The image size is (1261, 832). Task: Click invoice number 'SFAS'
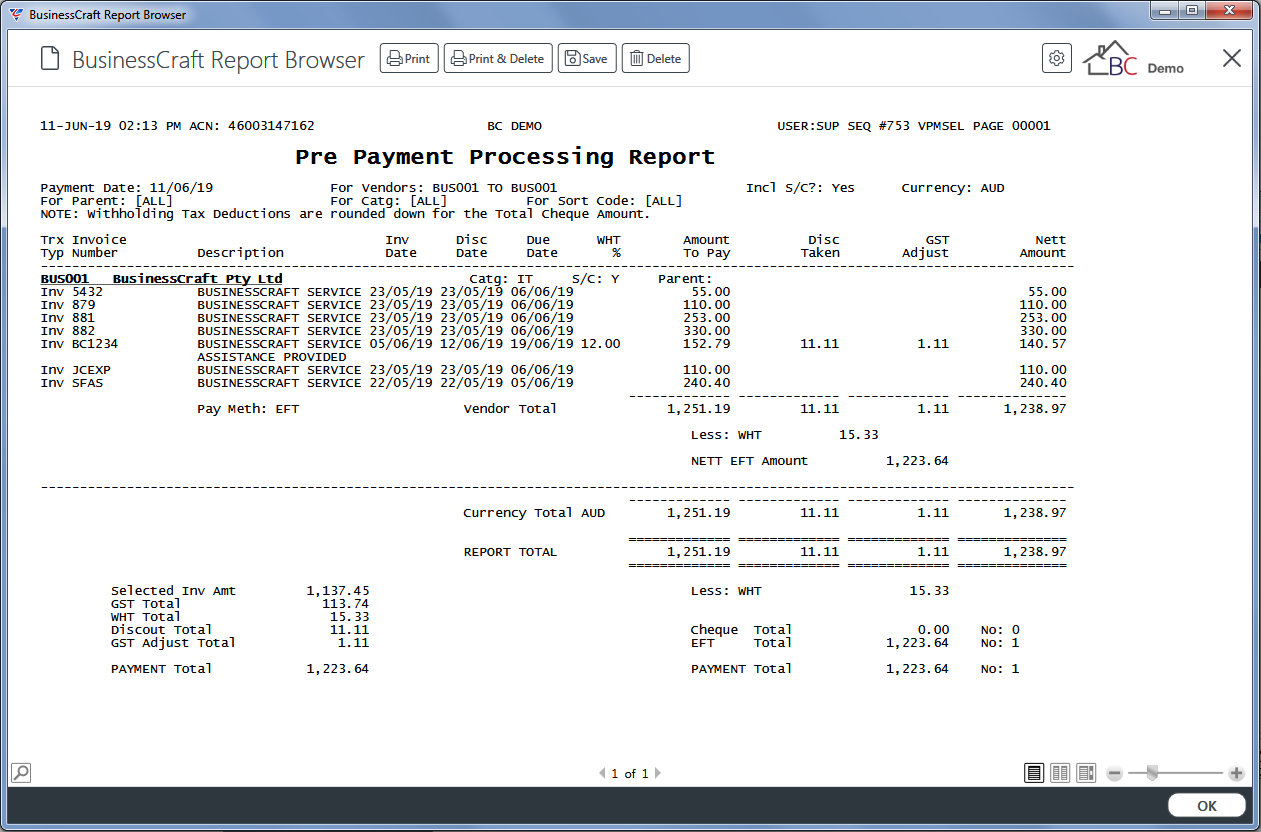[x=87, y=383]
